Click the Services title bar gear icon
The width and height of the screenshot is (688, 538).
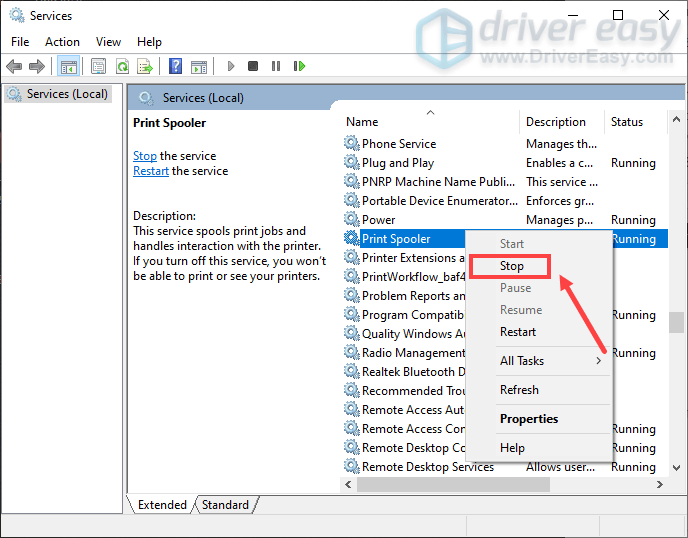17,15
